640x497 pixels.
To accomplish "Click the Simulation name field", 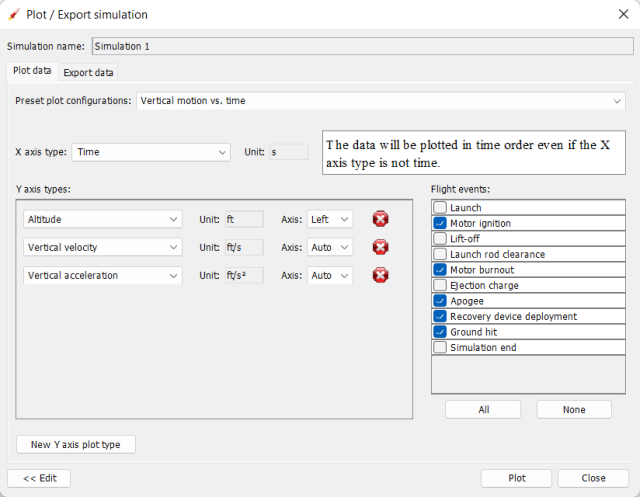I will 362,46.
